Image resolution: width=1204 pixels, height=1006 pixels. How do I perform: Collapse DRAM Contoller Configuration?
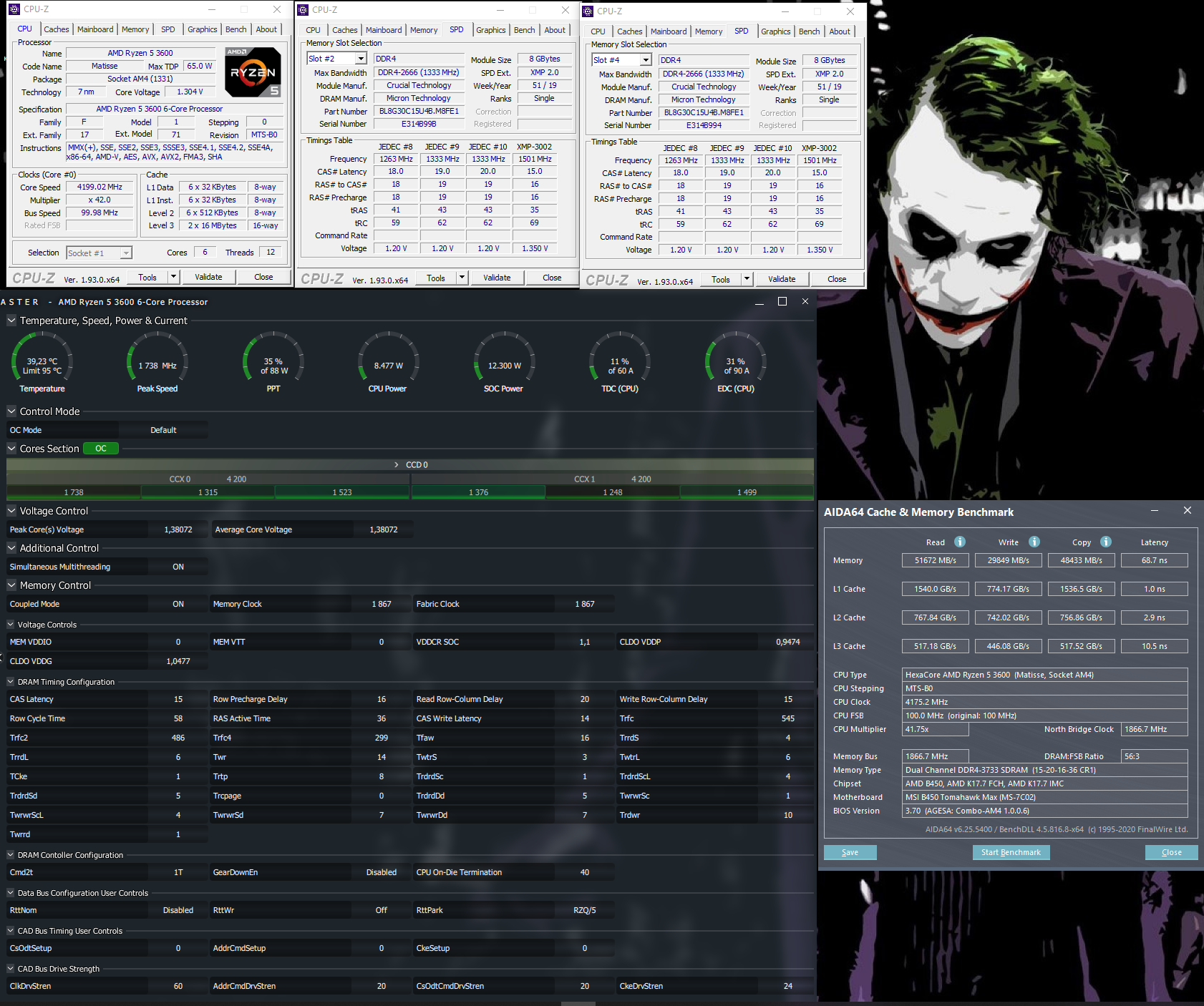pyautogui.click(x=11, y=855)
